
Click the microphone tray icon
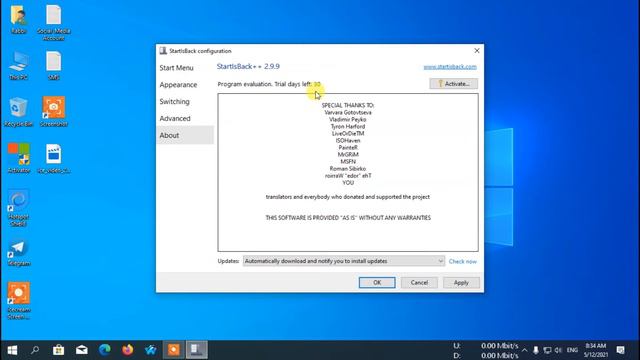tap(536, 350)
